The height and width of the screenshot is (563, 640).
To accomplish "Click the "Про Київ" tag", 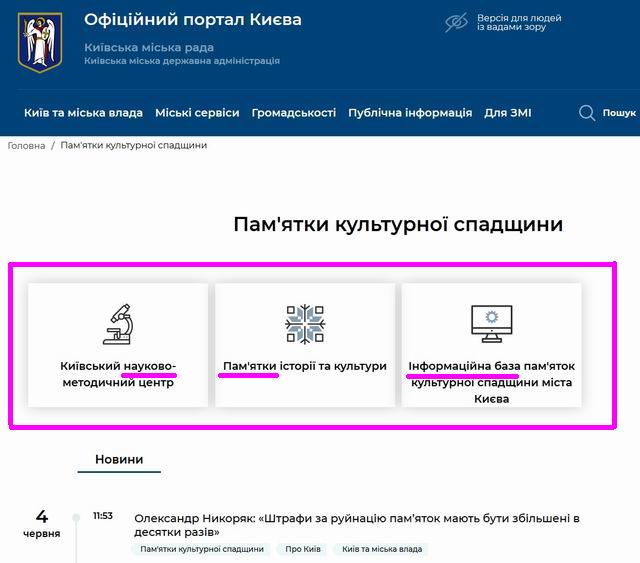I will click(303, 549).
